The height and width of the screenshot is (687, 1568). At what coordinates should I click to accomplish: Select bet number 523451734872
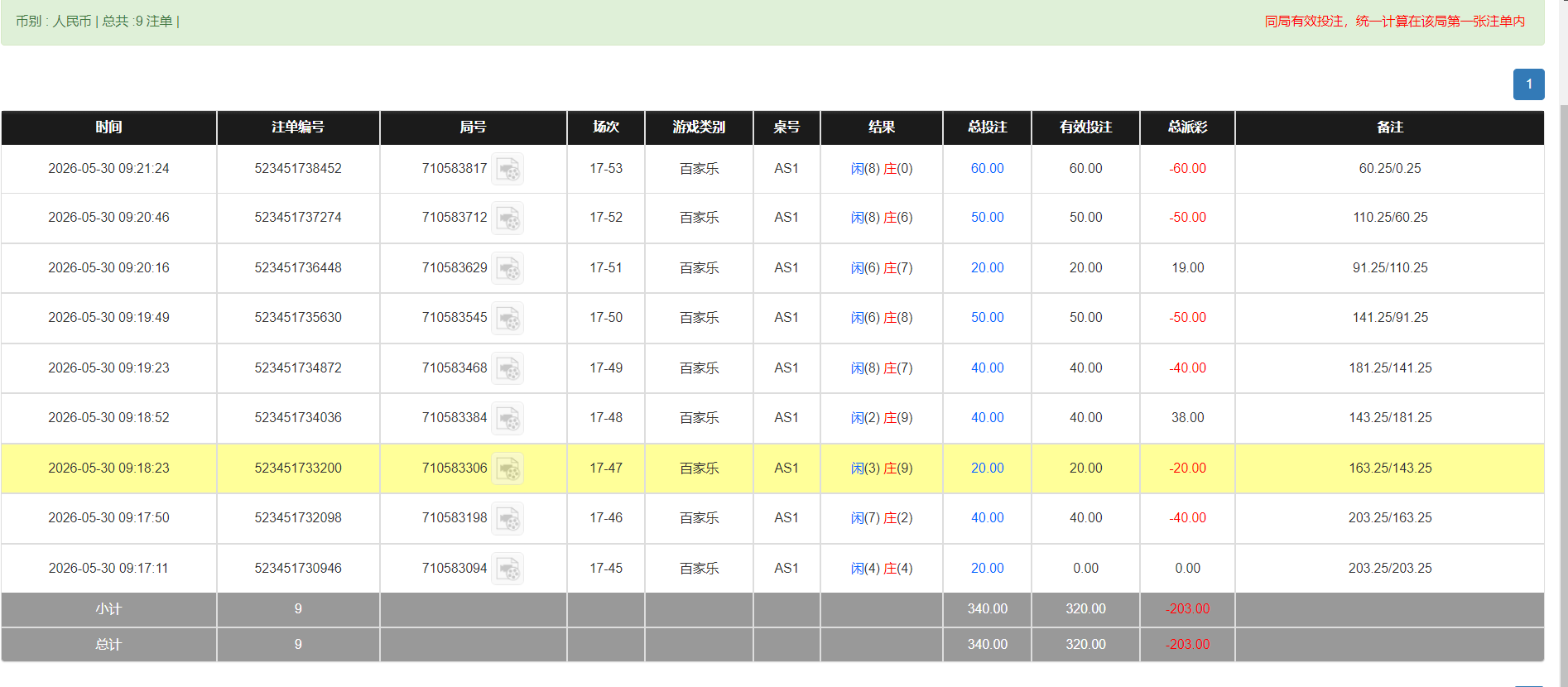[298, 368]
